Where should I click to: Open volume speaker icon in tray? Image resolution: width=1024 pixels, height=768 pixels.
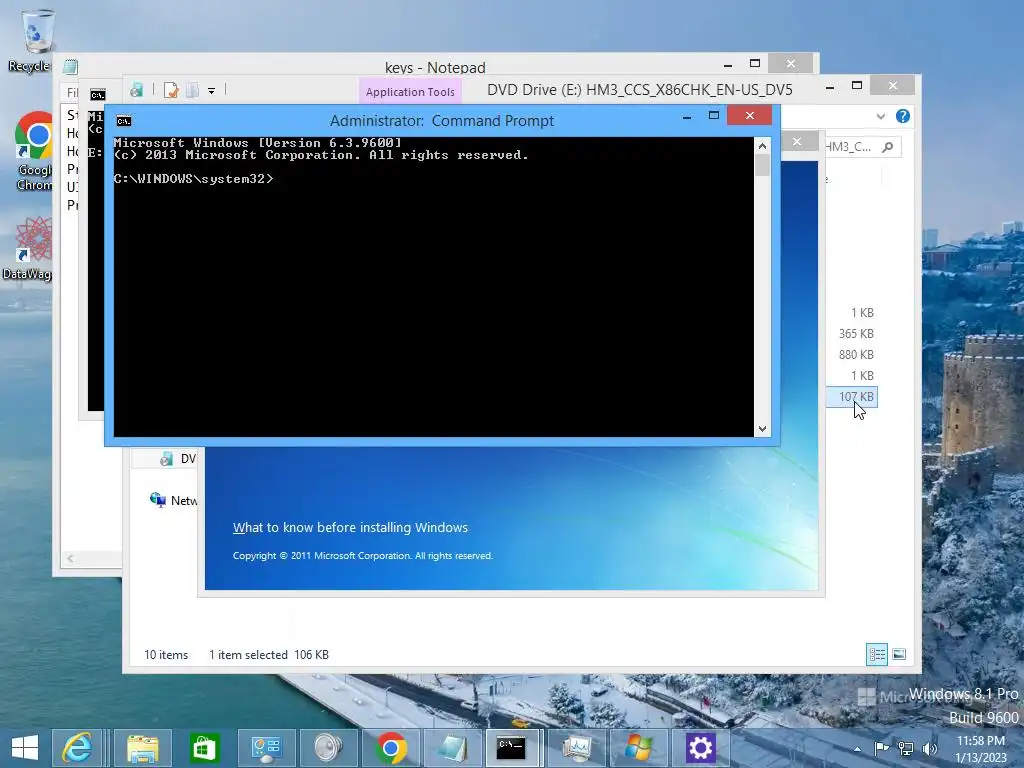tap(929, 748)
